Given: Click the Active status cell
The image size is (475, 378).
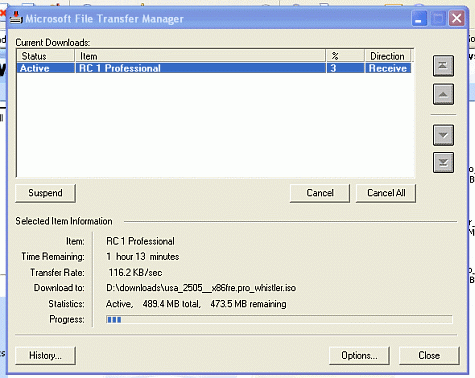Looking at the screenshot, I should tap(46, 68).
